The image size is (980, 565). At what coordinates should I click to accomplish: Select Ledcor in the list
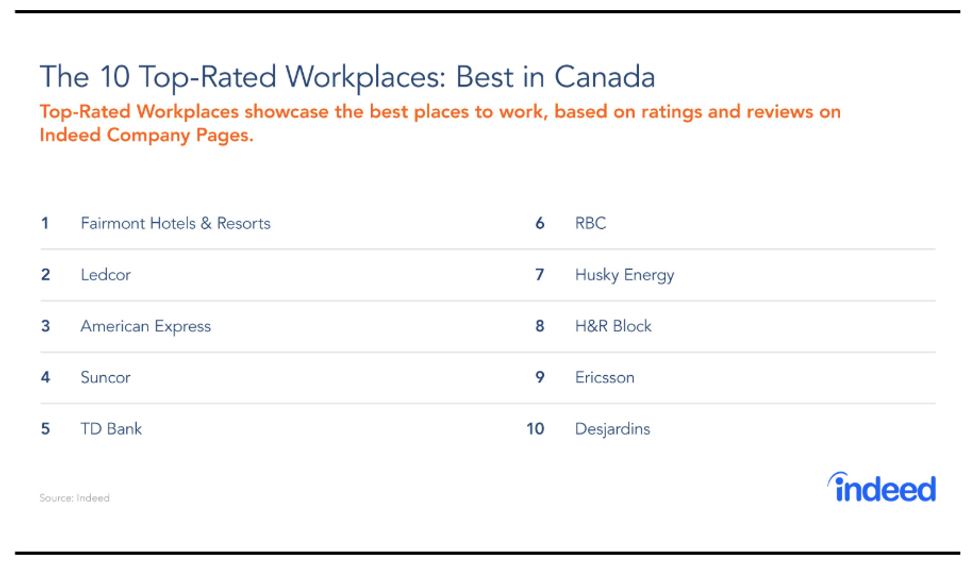click(x=105, y=275)
